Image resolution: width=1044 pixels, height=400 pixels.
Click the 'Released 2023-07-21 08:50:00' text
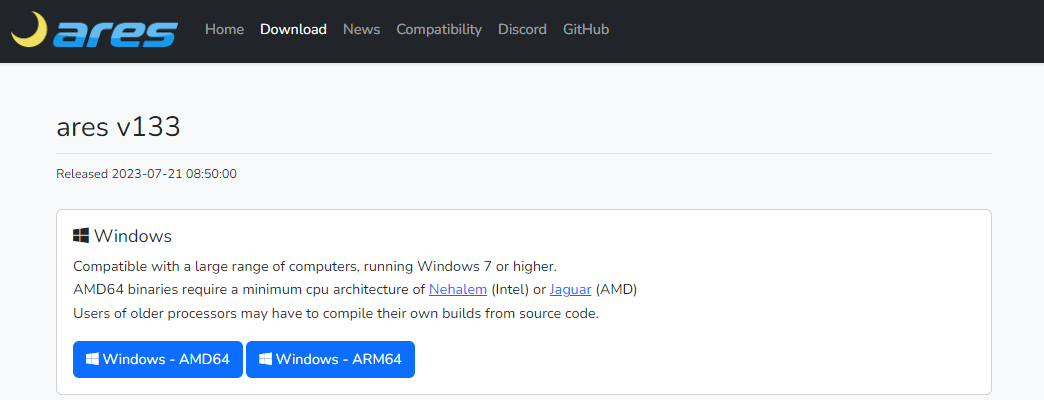pyautogui.click(x=146, y=174)
